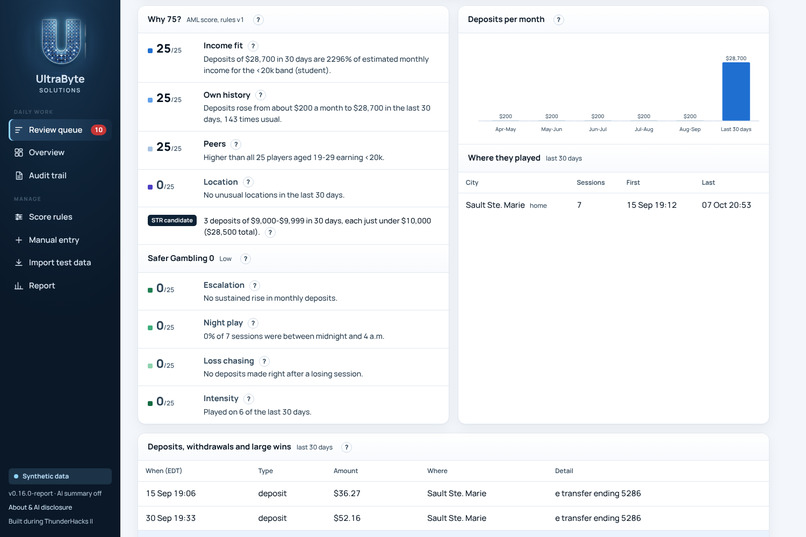Show help for Location rule
Image resolution: width=806 pixels, height=537 pixels.
coord(248,182)
